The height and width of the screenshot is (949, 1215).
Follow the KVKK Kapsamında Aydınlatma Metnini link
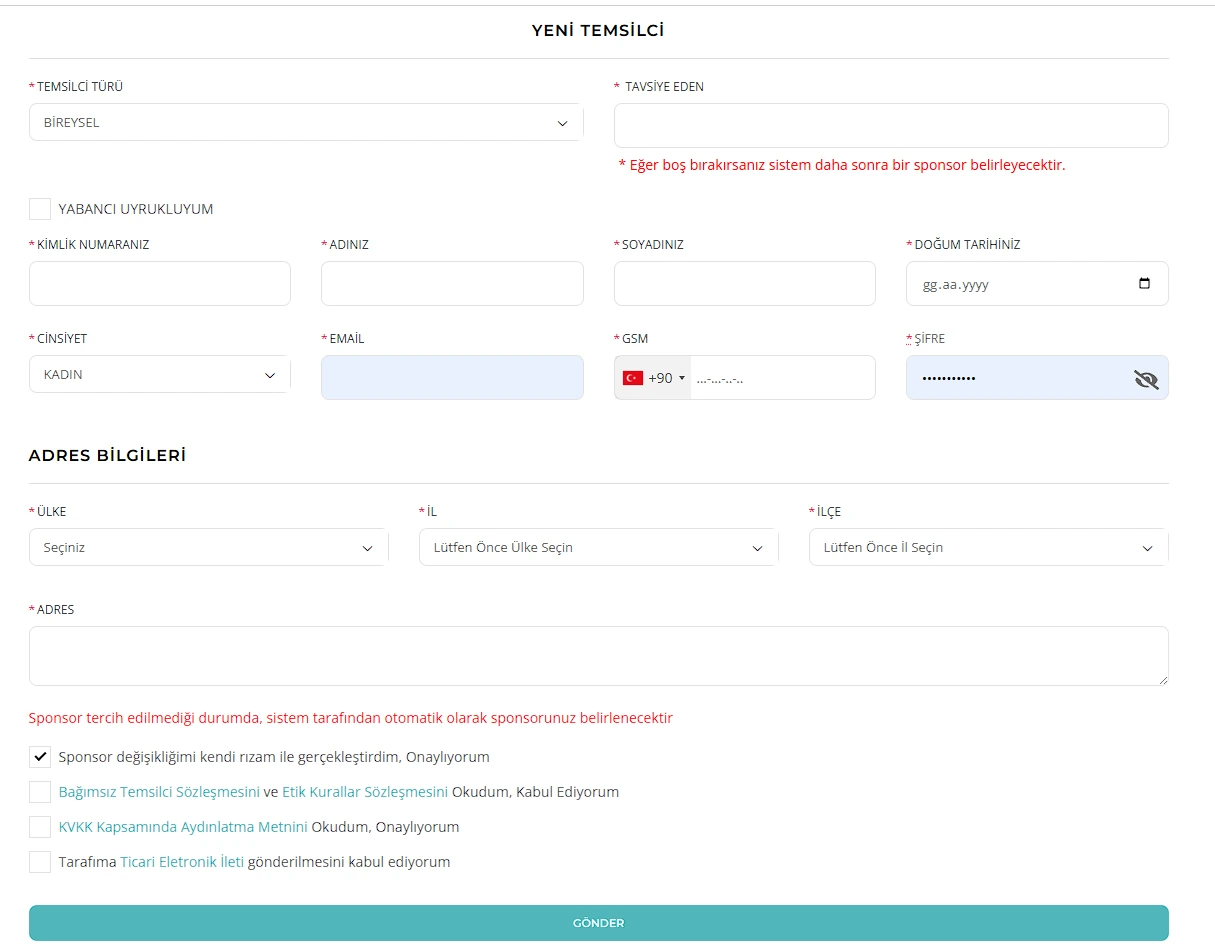[x=183, y=827]
